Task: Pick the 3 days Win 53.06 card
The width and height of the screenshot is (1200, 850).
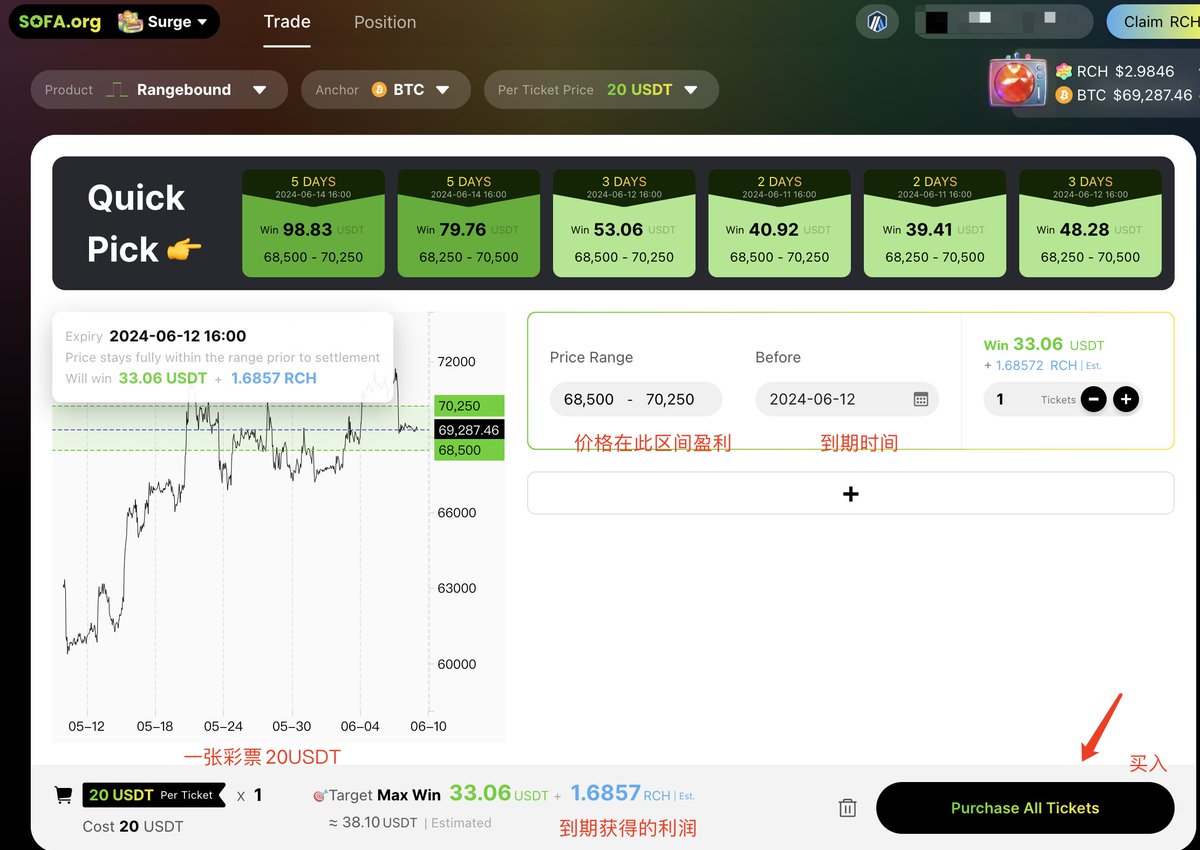Action: point(624,223)
